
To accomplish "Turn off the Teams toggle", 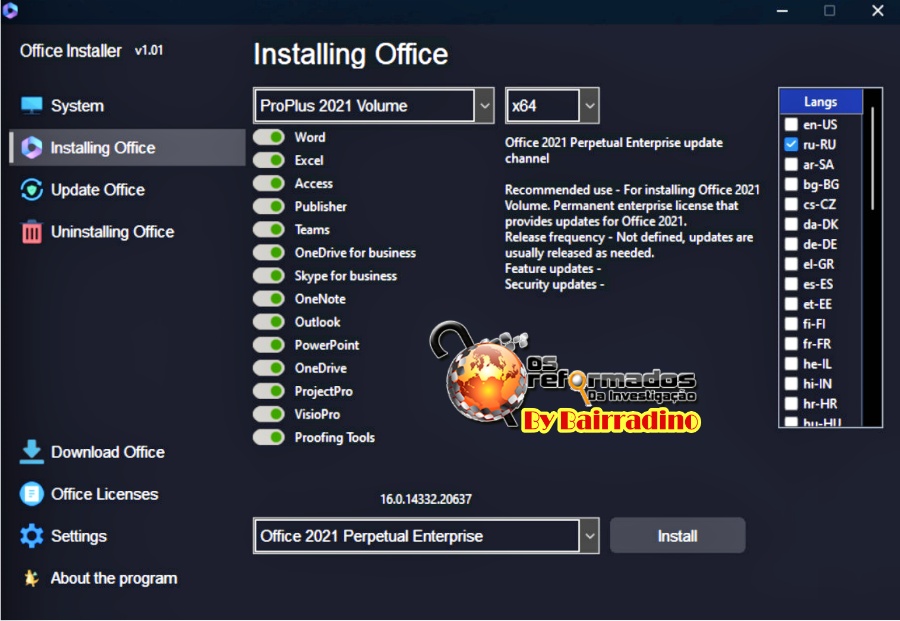I will [269, 230].
